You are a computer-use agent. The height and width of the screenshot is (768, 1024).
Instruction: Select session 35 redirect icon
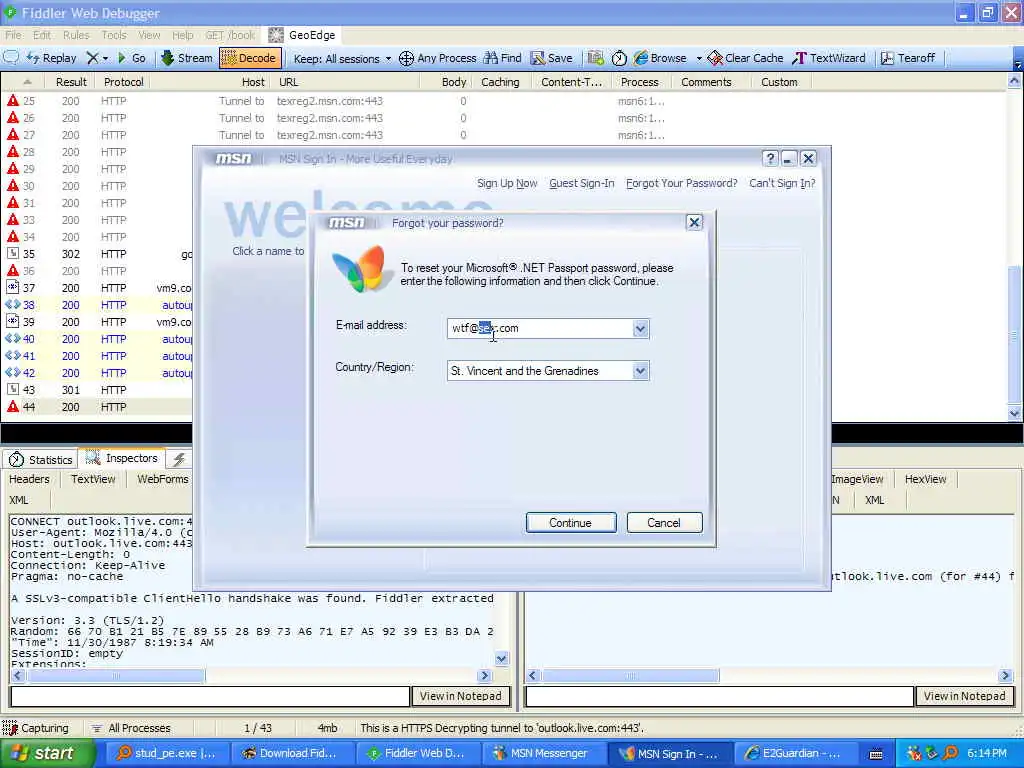pos(13,253)
